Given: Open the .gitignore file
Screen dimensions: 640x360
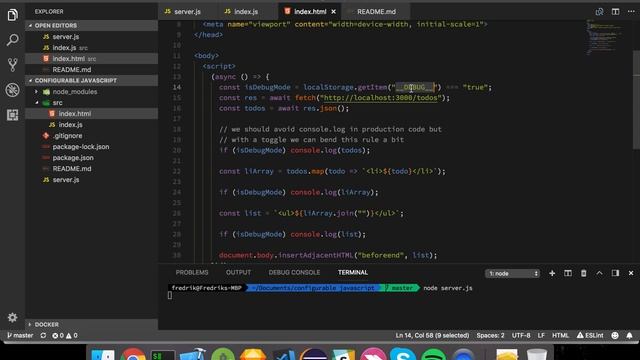Looking at the screenshot, I should click(91, 136).
